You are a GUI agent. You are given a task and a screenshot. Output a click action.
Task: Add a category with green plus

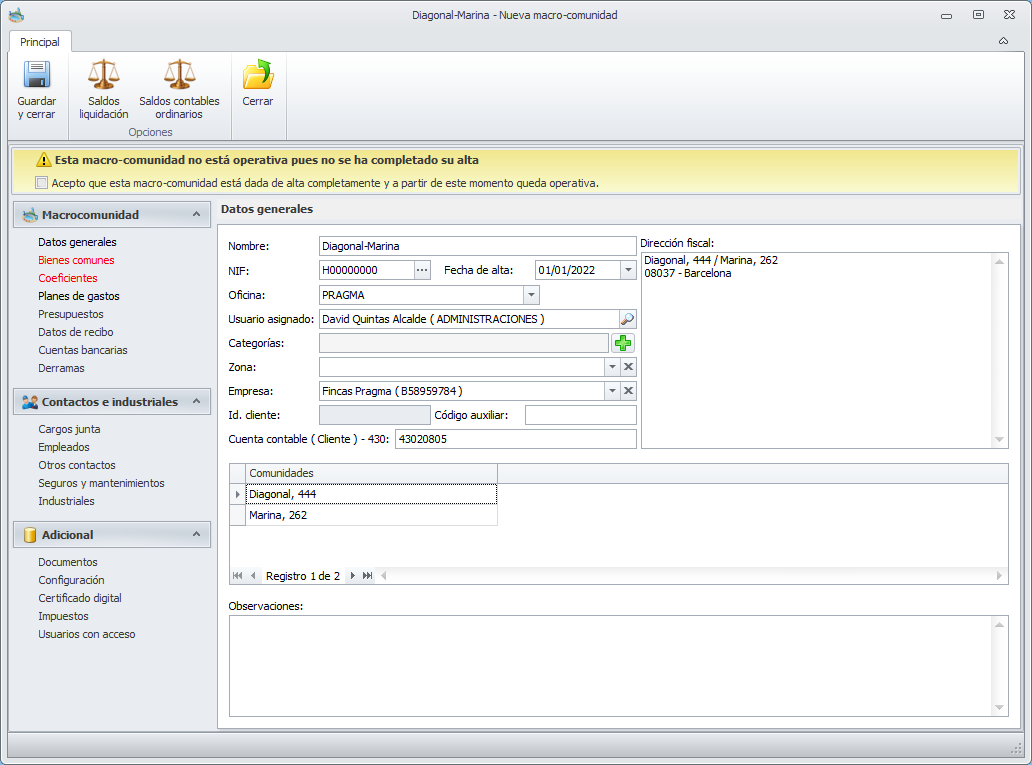coord(623,343)
